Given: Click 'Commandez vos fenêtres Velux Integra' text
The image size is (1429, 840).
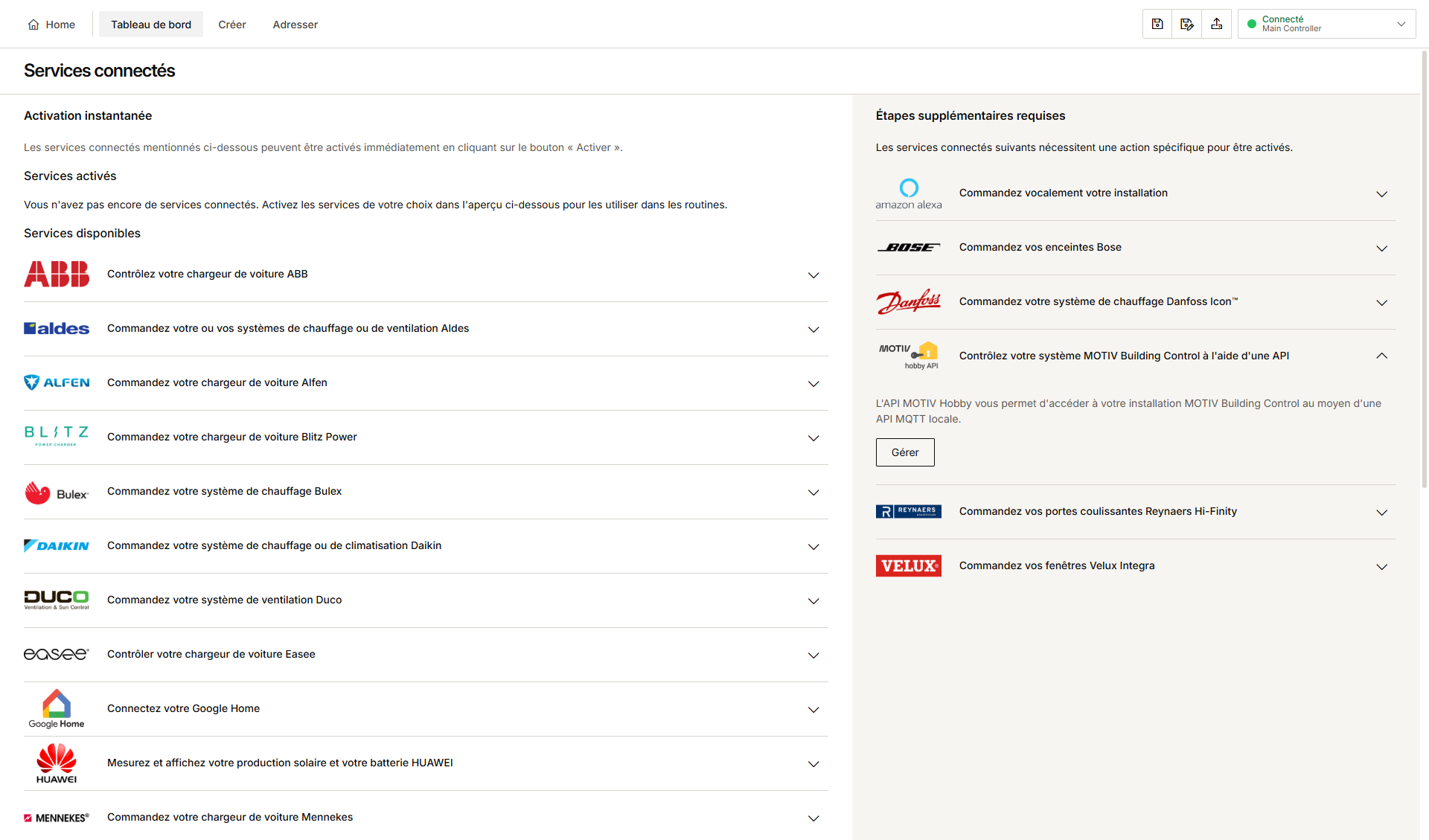Looking at the screenshot, I should coord(1057,565).
